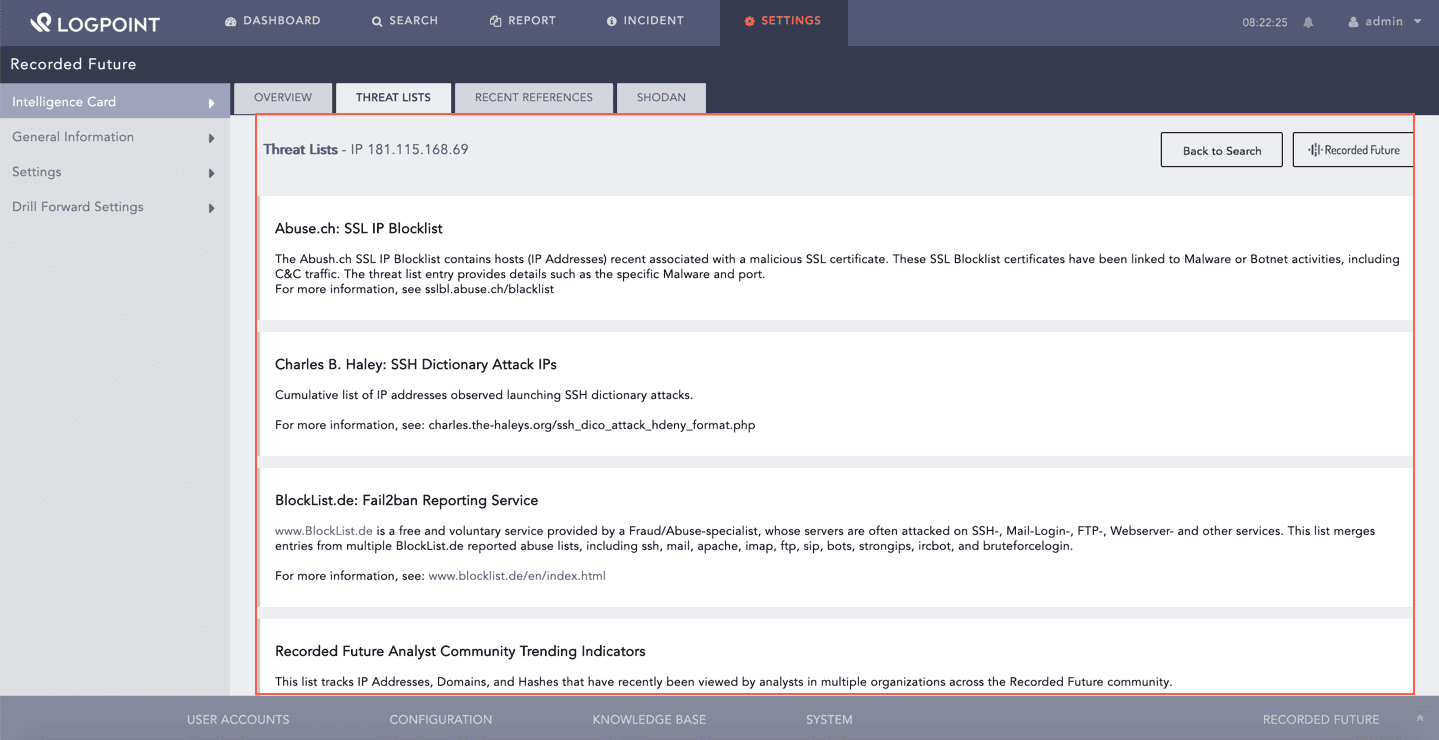Click the admin user avatar icon
The image size is (1439, 740).
(x=1353, y=20)
